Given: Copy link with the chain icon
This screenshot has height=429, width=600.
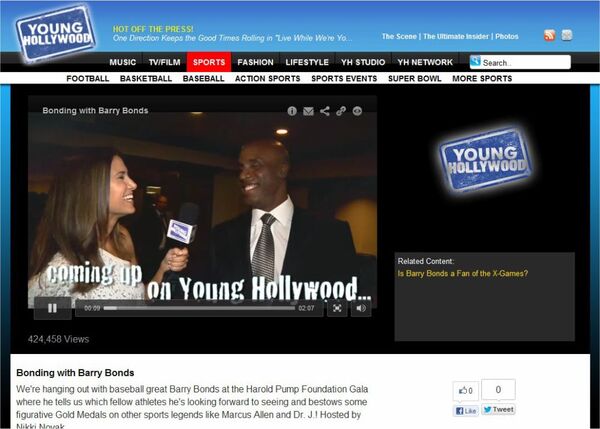Looking at the screenshot, I should [341, 111].
